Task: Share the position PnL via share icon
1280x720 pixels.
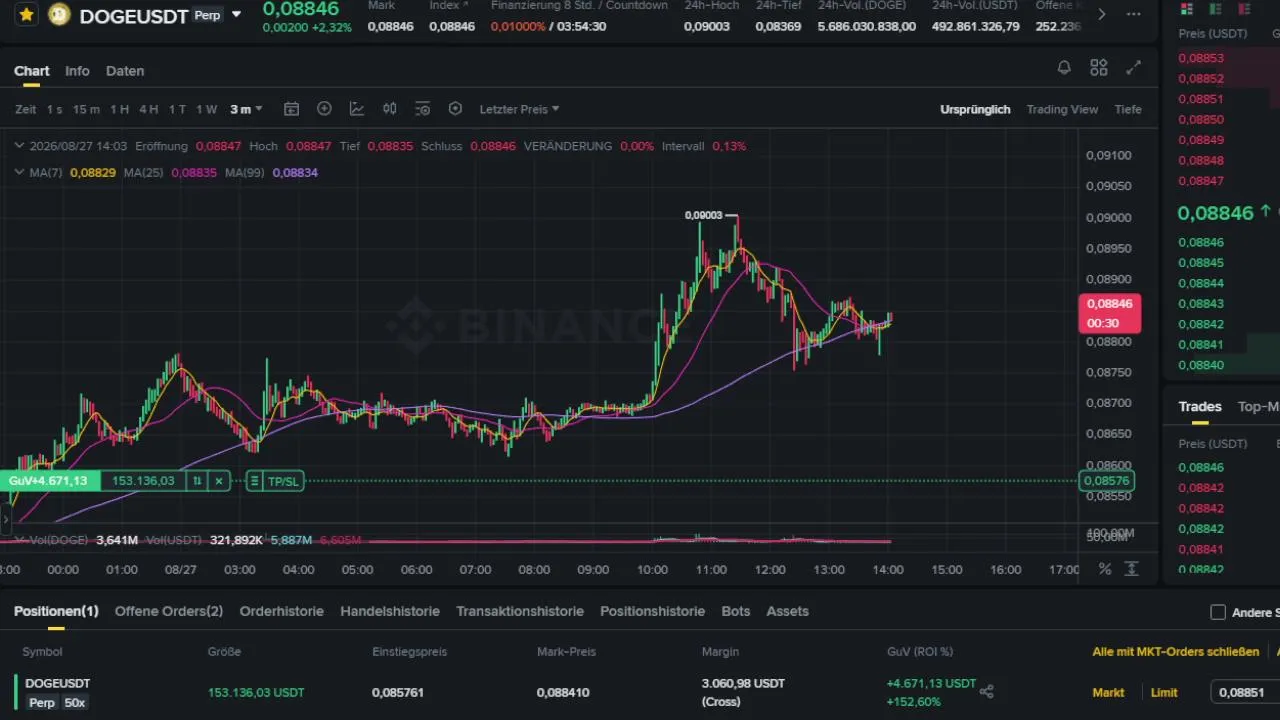Action: [987, 691]
